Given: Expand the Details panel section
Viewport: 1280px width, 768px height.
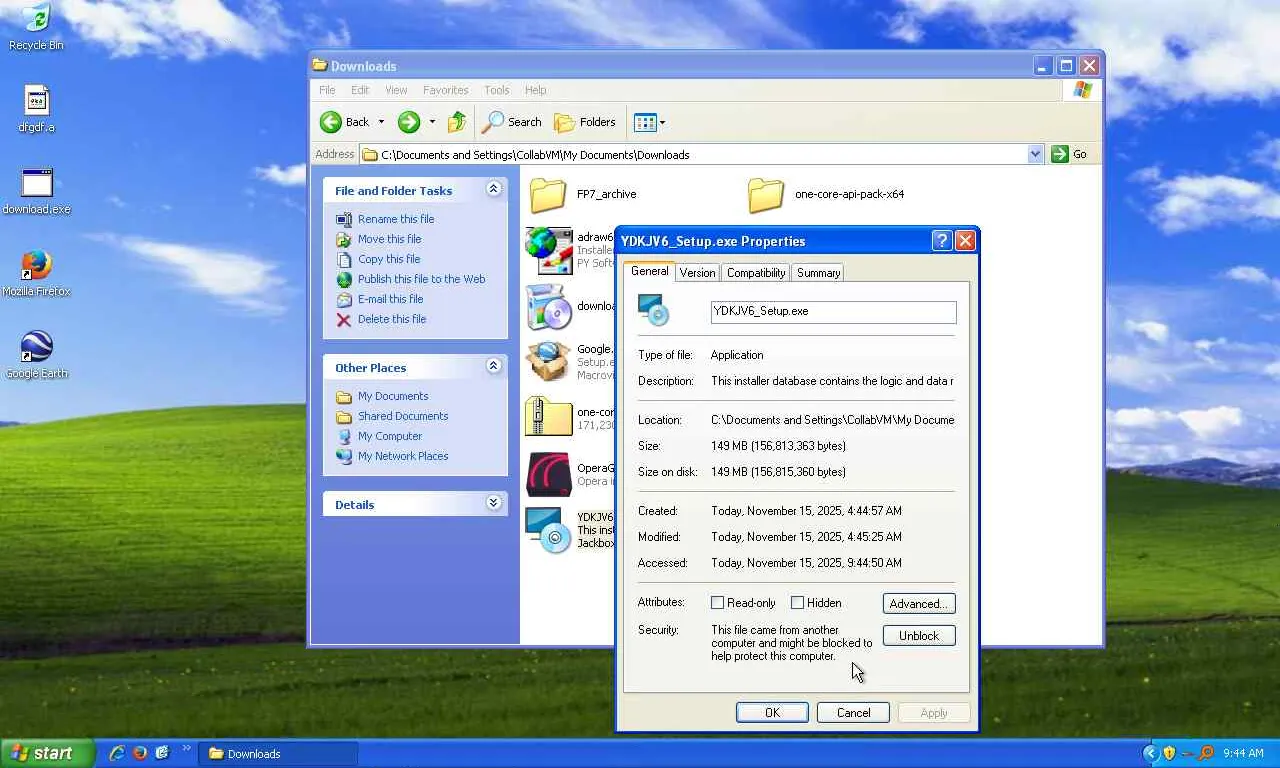Looking at the screenshot, I should 493,504.
